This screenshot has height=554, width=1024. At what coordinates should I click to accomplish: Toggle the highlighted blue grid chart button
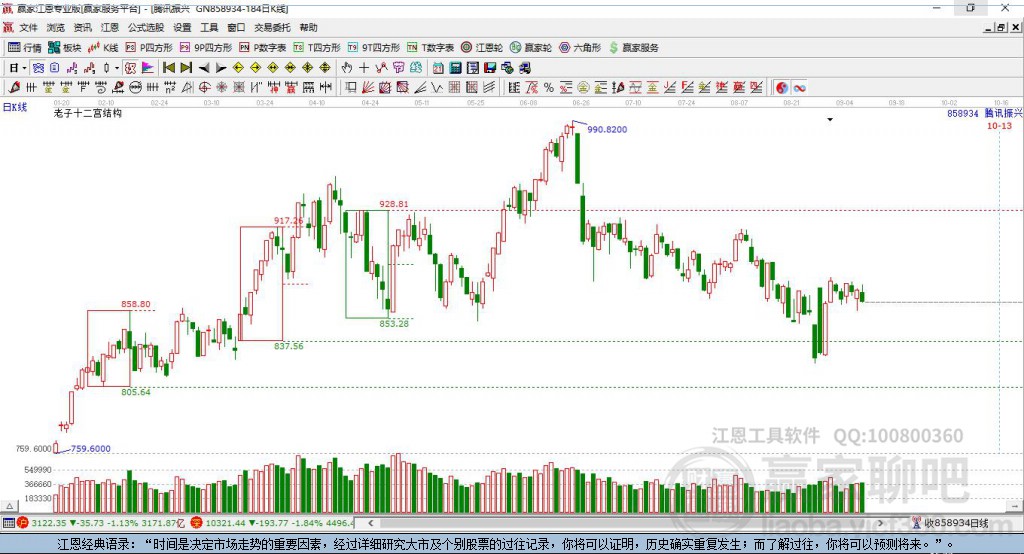[x=38, y=68]
